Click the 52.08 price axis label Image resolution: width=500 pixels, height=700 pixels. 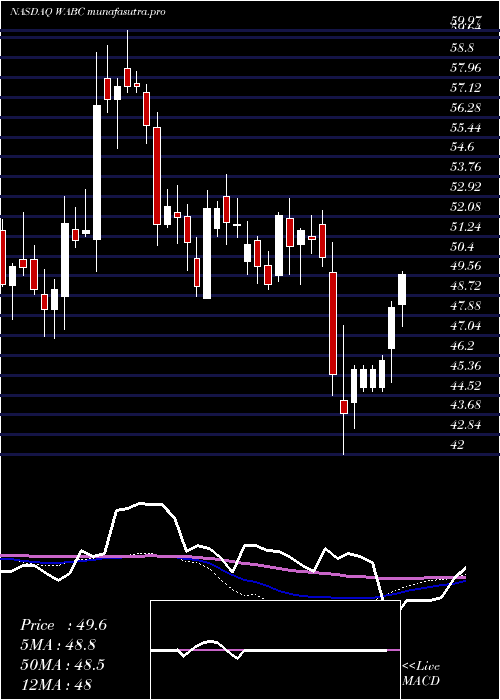(466, 207)
